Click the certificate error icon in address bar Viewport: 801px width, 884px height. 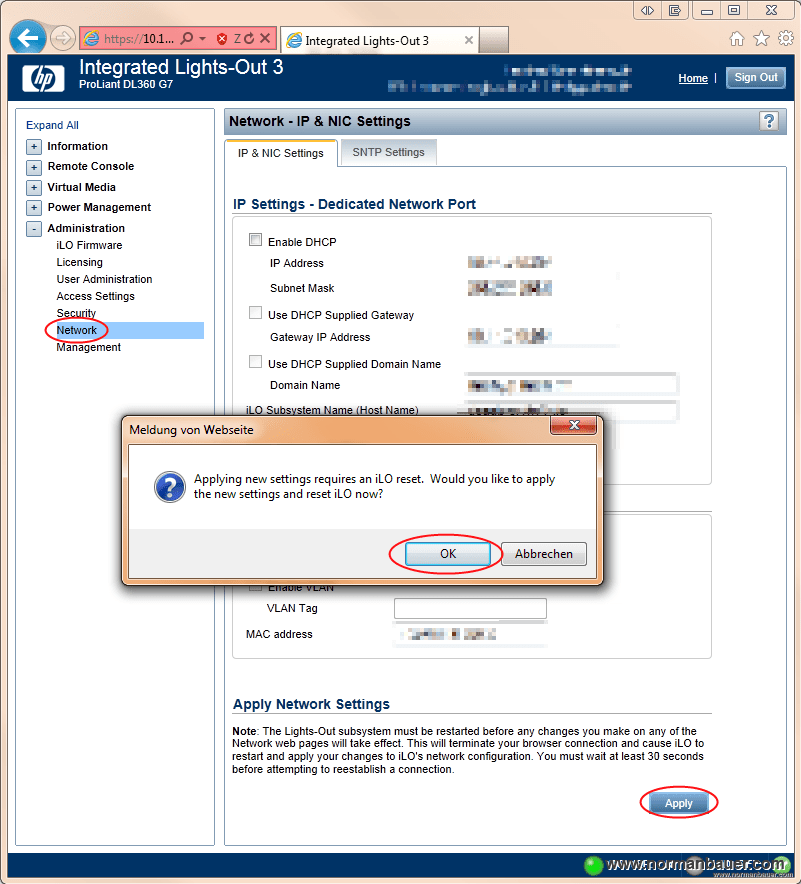point(222,38)
